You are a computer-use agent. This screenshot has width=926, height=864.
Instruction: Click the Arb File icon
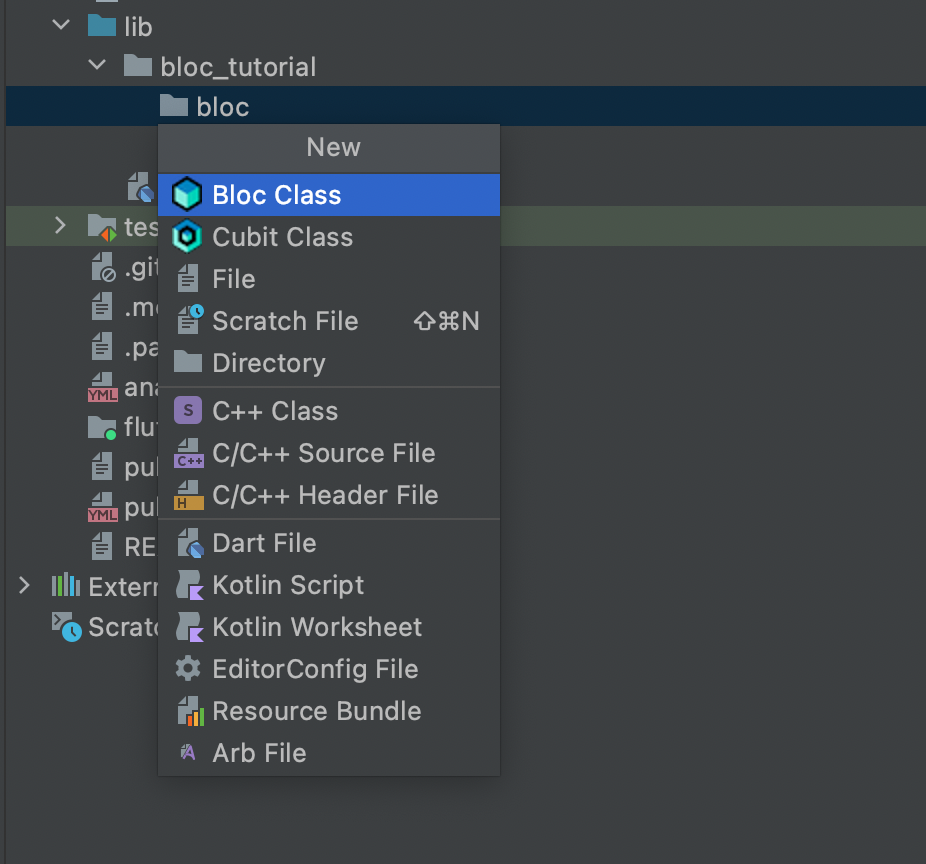pyautogui.click(x=188, y=753)
